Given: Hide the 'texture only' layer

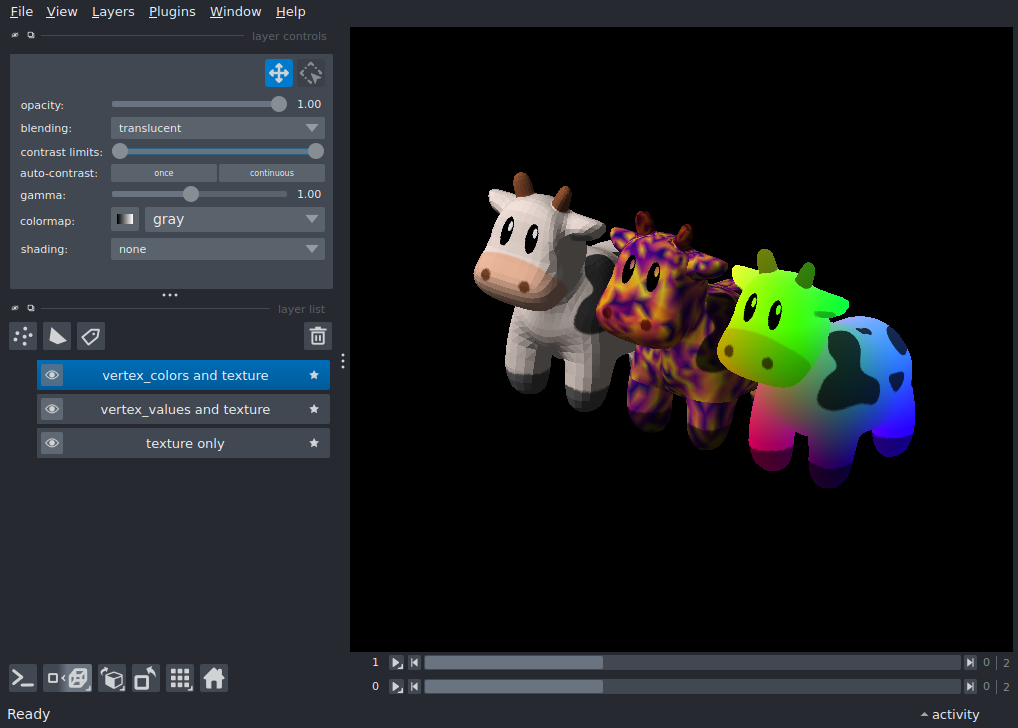Looking at the screenshot, I should tap(52, 444).
